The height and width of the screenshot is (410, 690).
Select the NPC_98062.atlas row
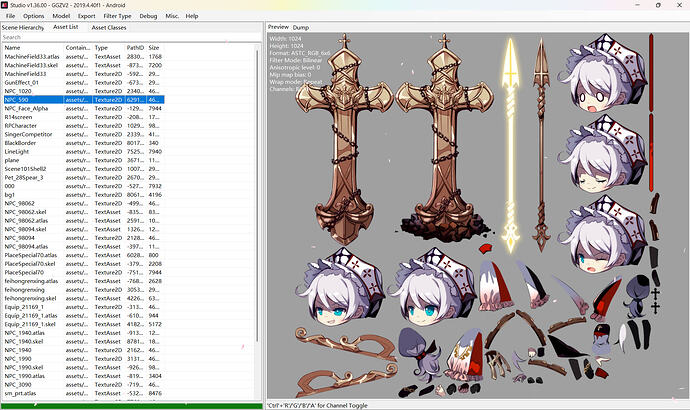tap(84, 220)
